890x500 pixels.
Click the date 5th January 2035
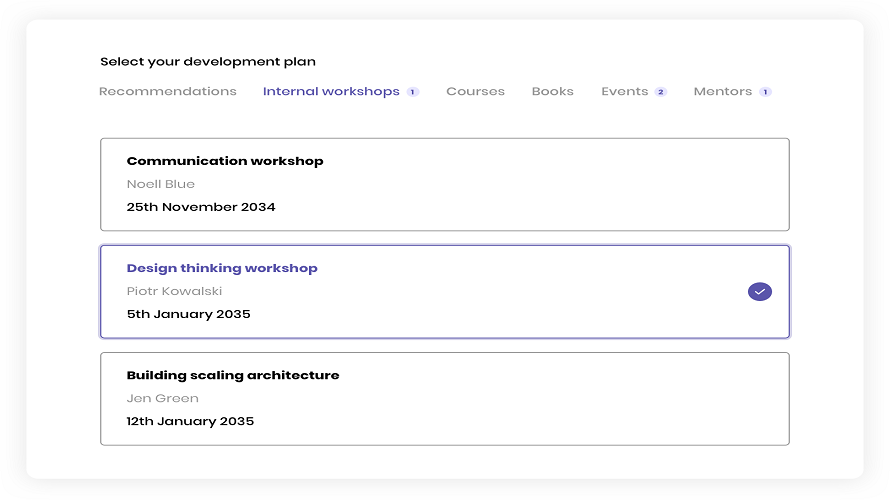188,314
